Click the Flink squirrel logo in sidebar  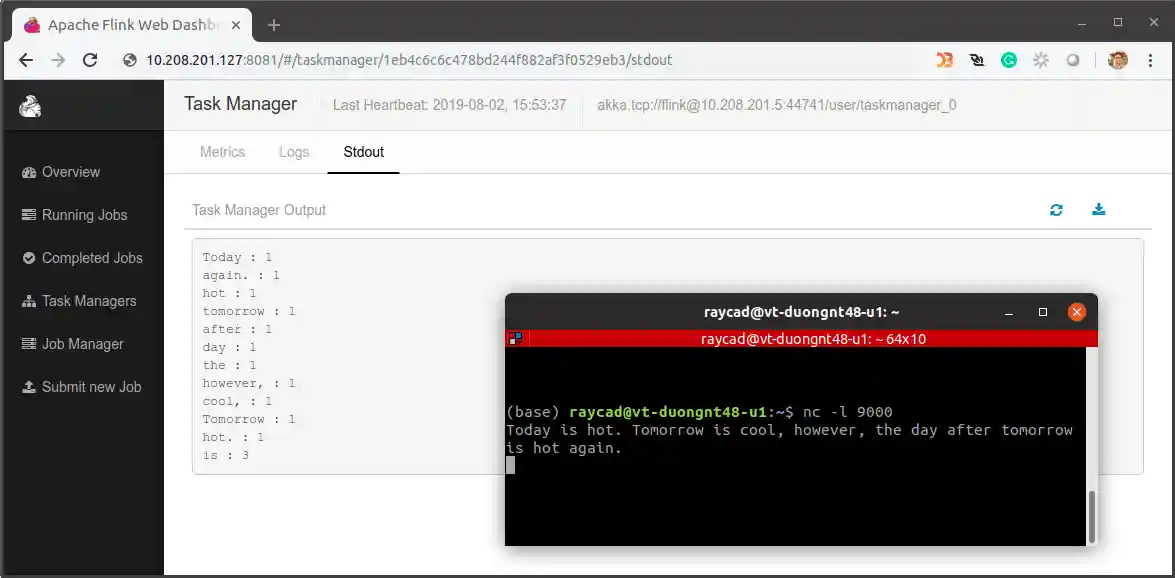[30, 106]
